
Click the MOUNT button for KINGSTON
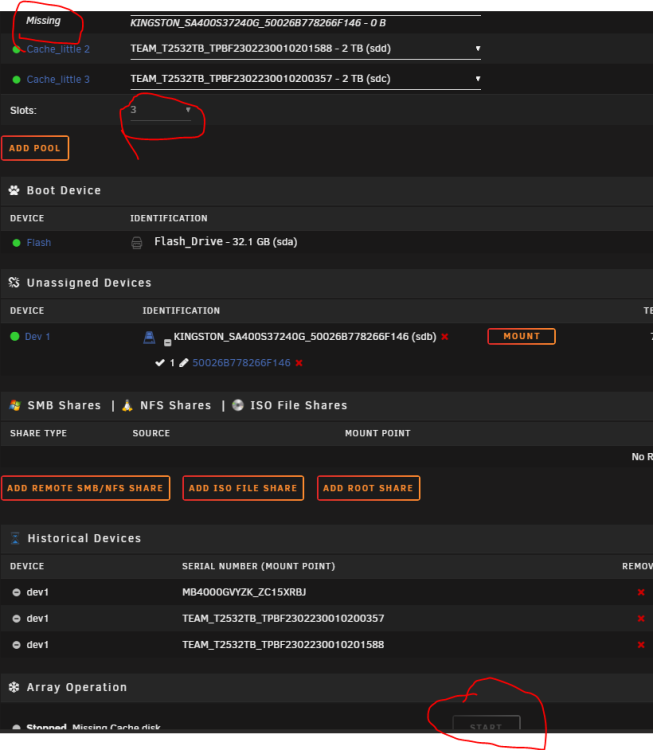pyautogui.click(x=521, y=336)
